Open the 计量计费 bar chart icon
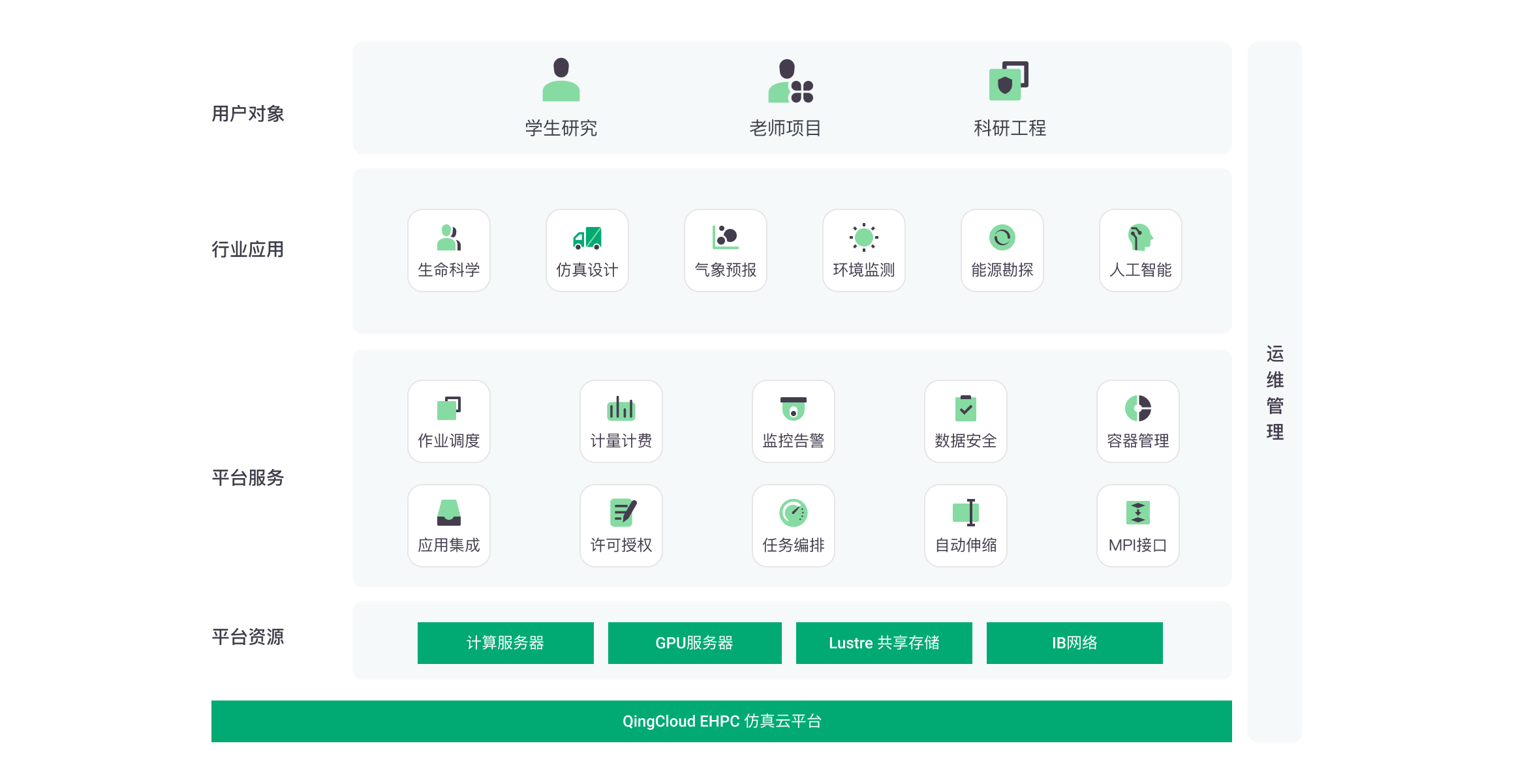Viewport: 1514px width, 784px height. [621, 408]
